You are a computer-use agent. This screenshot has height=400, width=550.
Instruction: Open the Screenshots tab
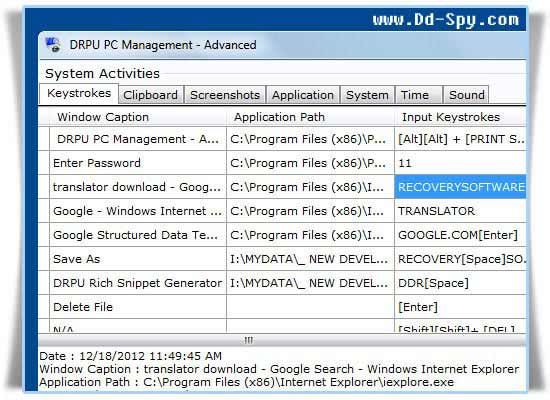point(225,95)
